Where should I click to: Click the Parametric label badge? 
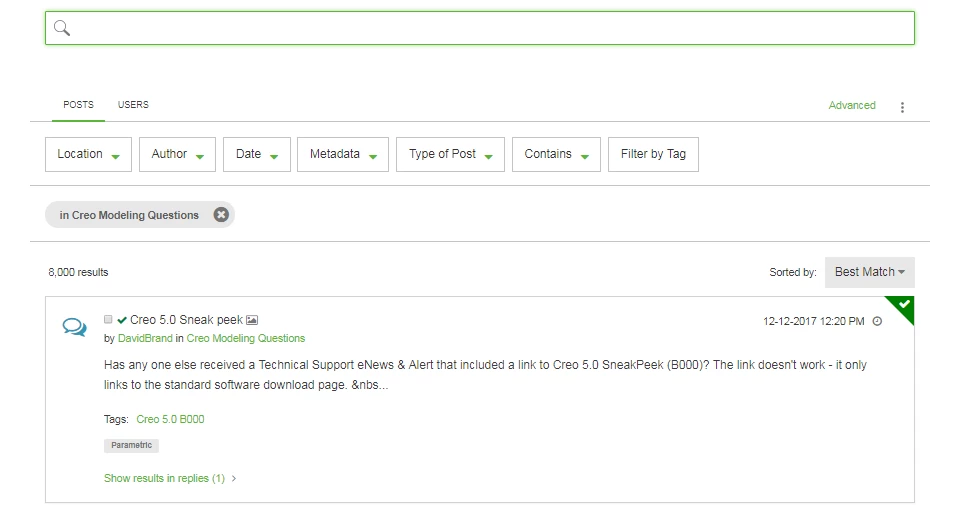click(131, 445)
